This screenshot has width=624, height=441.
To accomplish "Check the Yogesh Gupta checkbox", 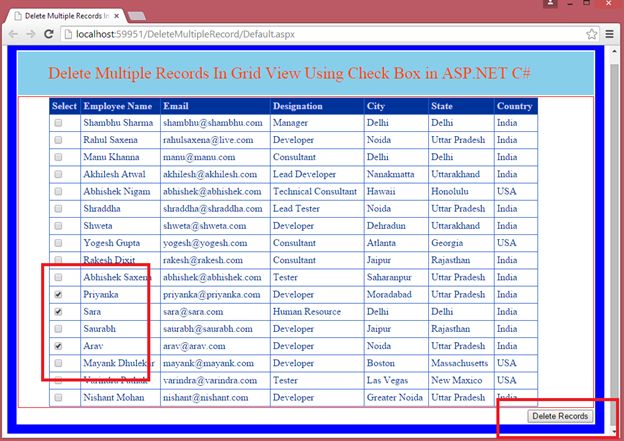I will [x=58, y=243].
